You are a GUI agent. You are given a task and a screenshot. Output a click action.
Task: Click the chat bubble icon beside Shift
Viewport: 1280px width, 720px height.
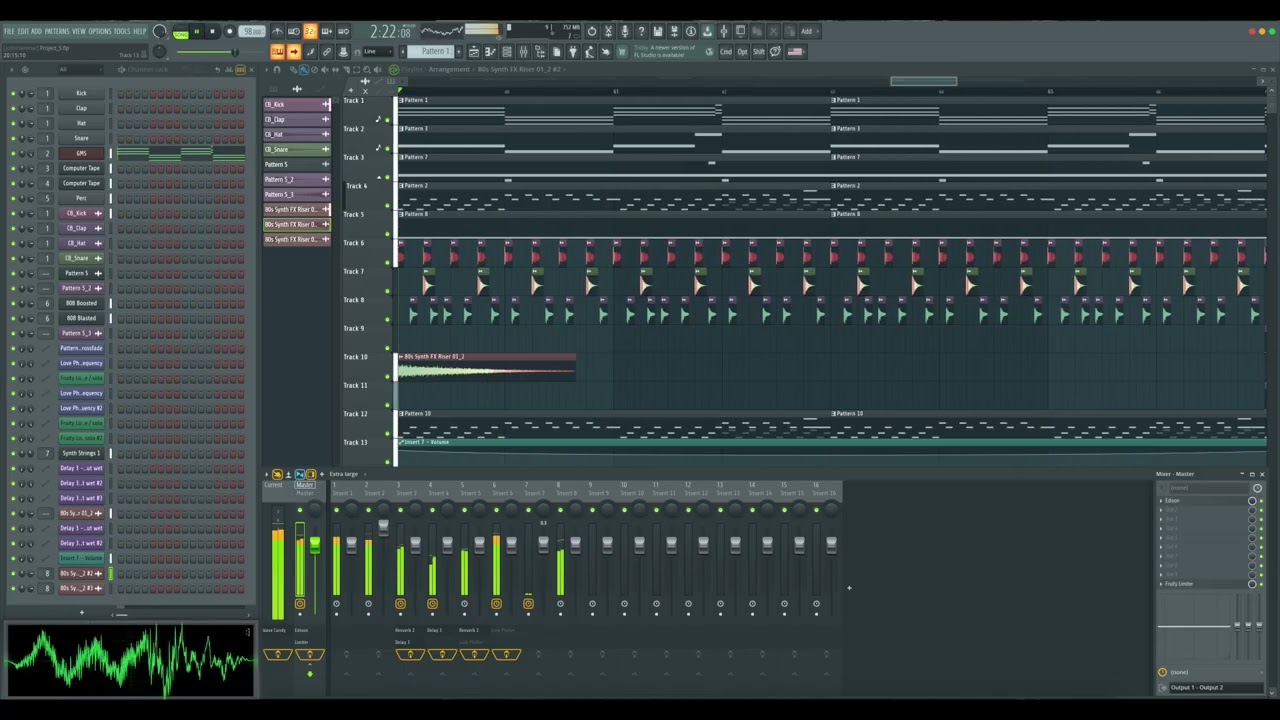tap(775, 52)
